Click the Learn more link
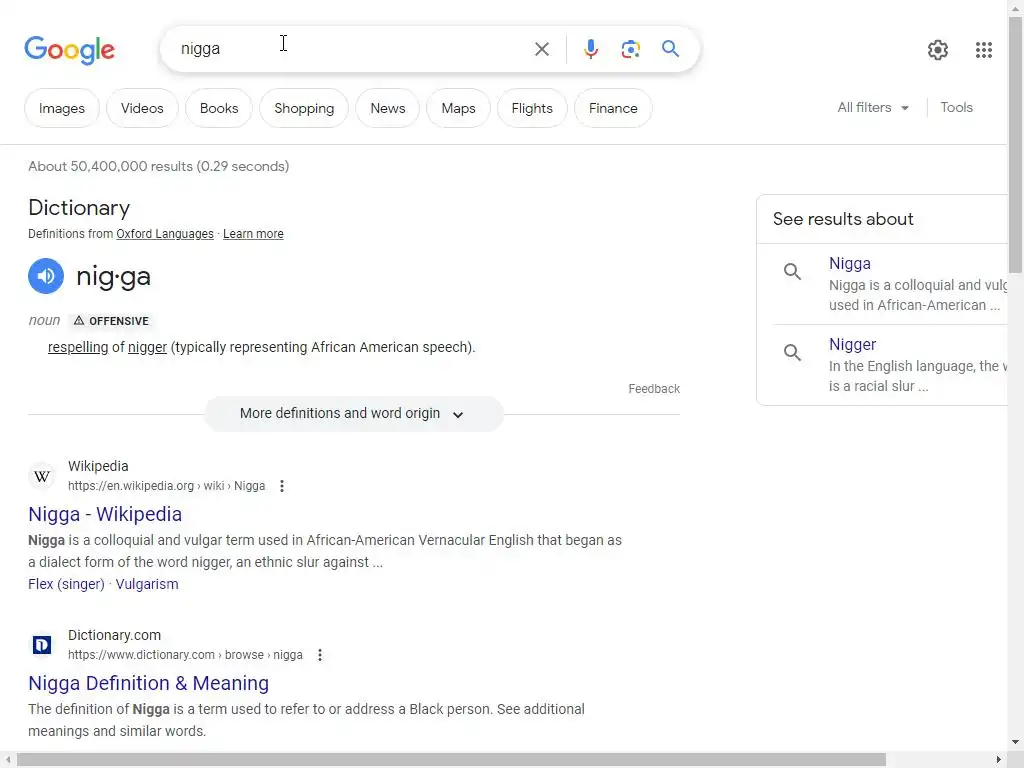 (x=253, y=234)
